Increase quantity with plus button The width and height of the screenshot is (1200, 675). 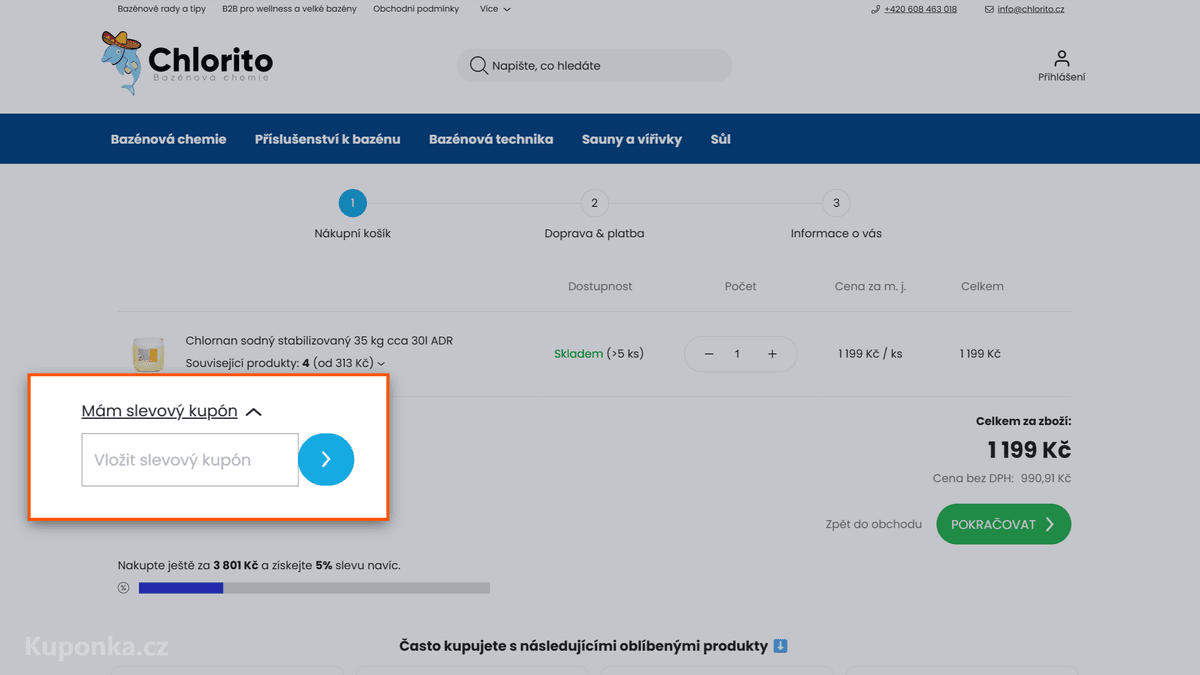click(772, 354)
